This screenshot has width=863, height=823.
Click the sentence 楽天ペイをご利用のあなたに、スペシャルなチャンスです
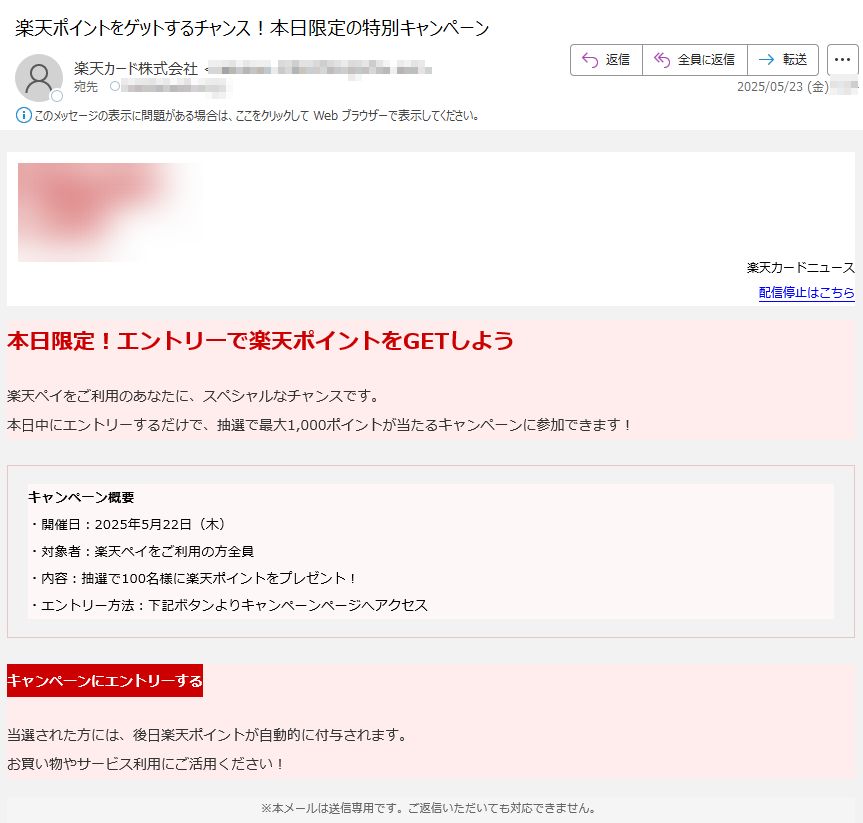[x=194, y=396]
